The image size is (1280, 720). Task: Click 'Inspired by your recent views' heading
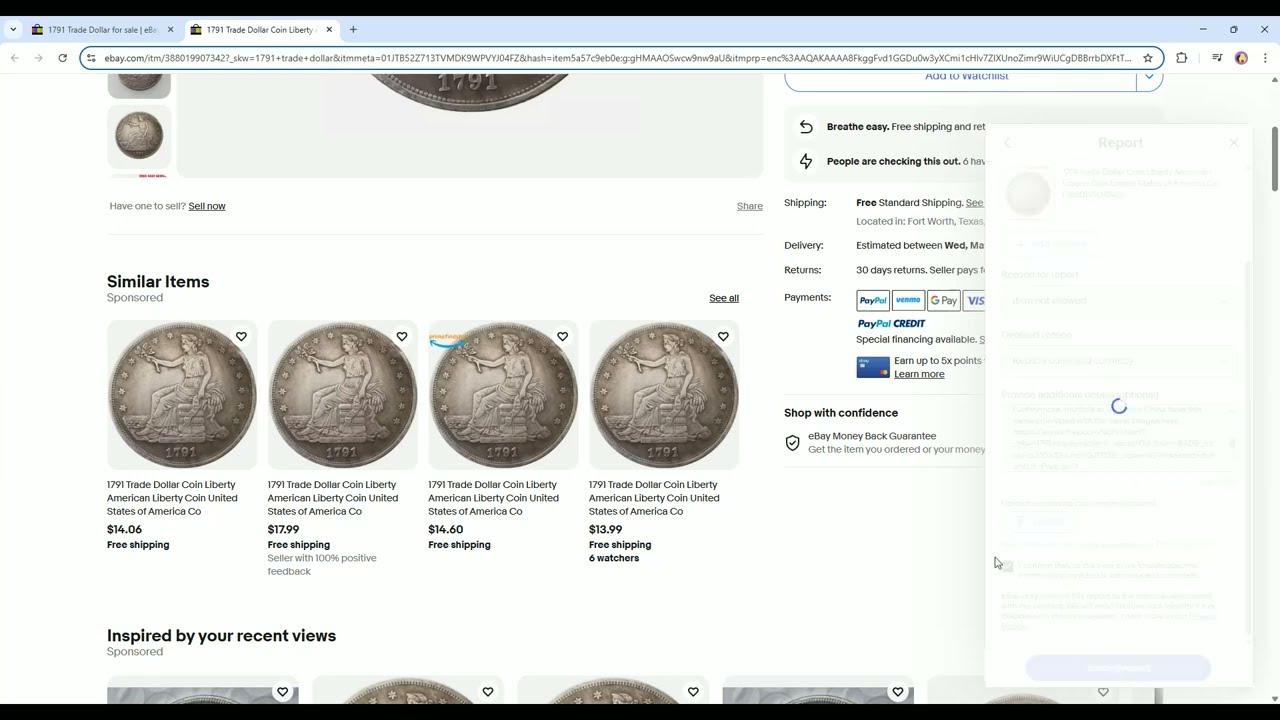coord(221,636)
